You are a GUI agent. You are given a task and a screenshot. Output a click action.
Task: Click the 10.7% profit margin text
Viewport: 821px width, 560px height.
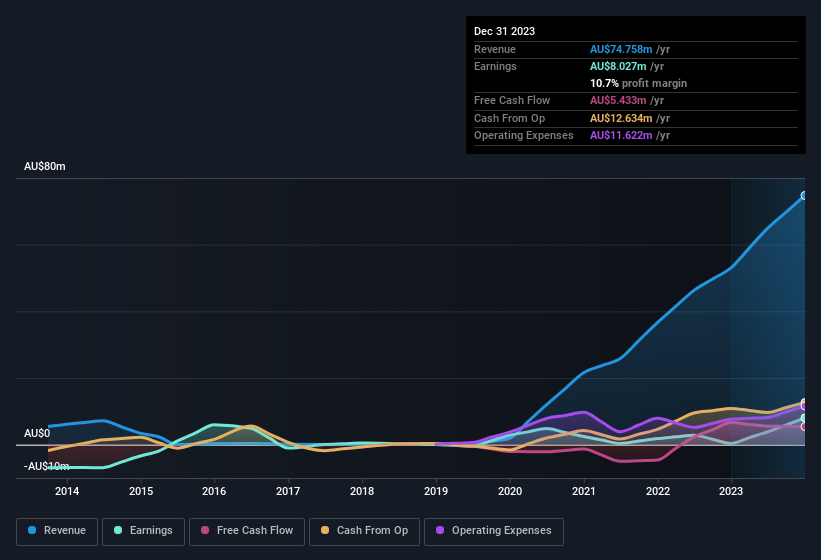[638, 83]
